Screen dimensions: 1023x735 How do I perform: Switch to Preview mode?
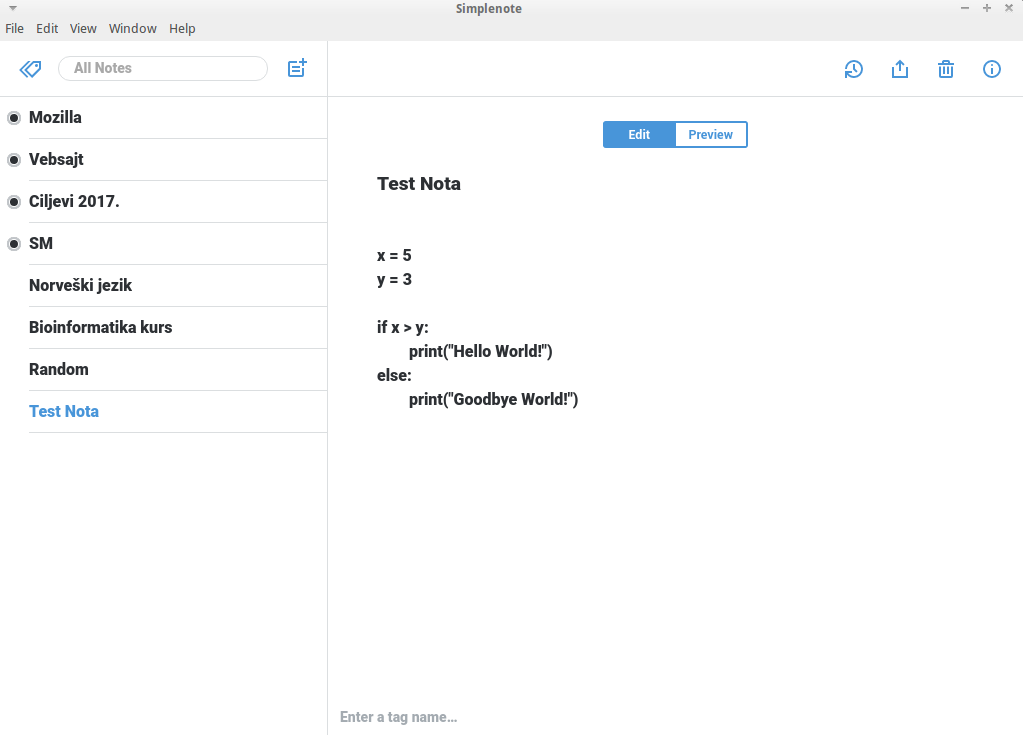click(x=710, y=135)
